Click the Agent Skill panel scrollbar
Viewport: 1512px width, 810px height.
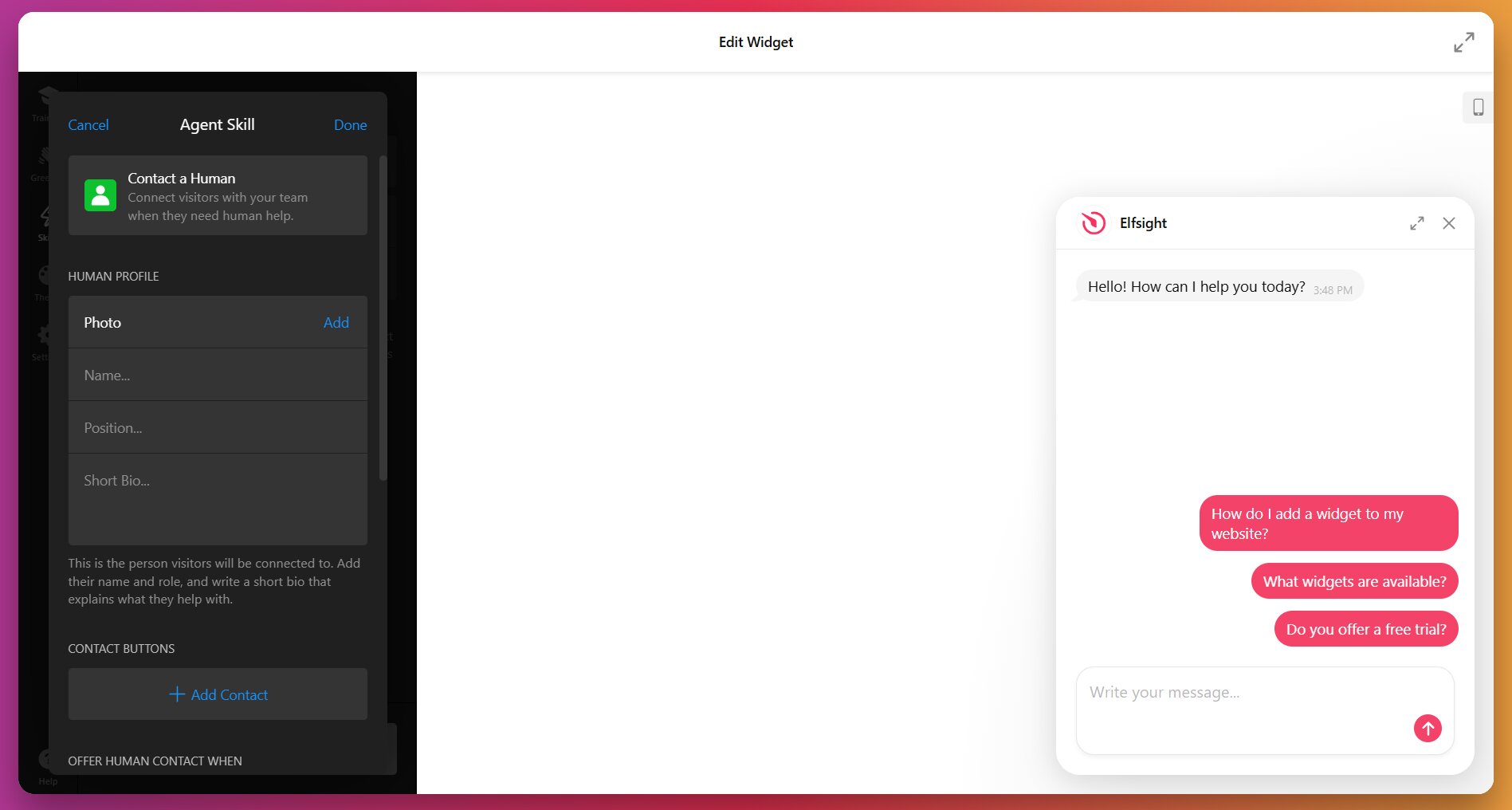(x=383, y=319)
